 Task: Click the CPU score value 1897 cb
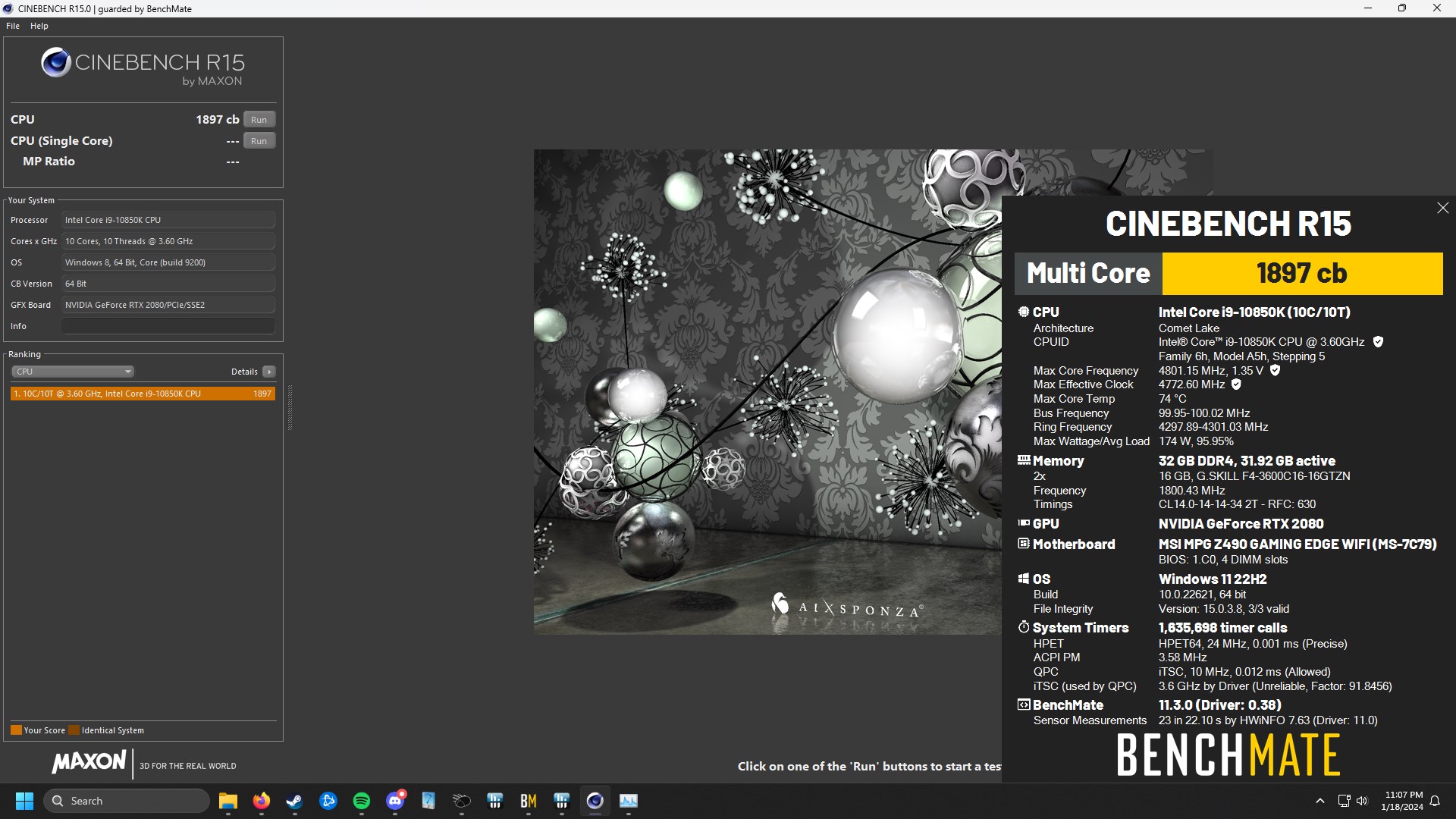pos(217,120)
